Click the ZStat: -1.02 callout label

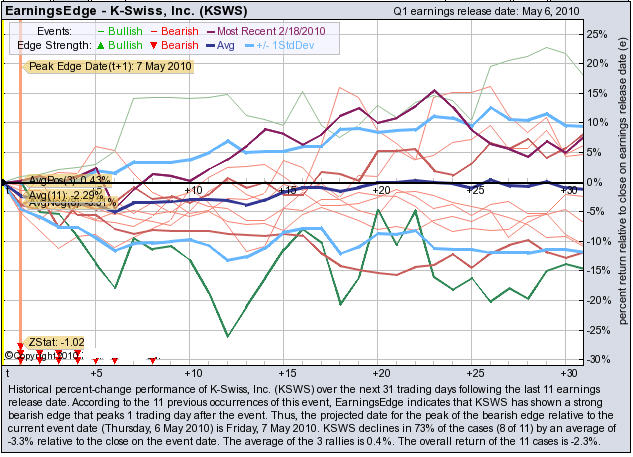56,341
